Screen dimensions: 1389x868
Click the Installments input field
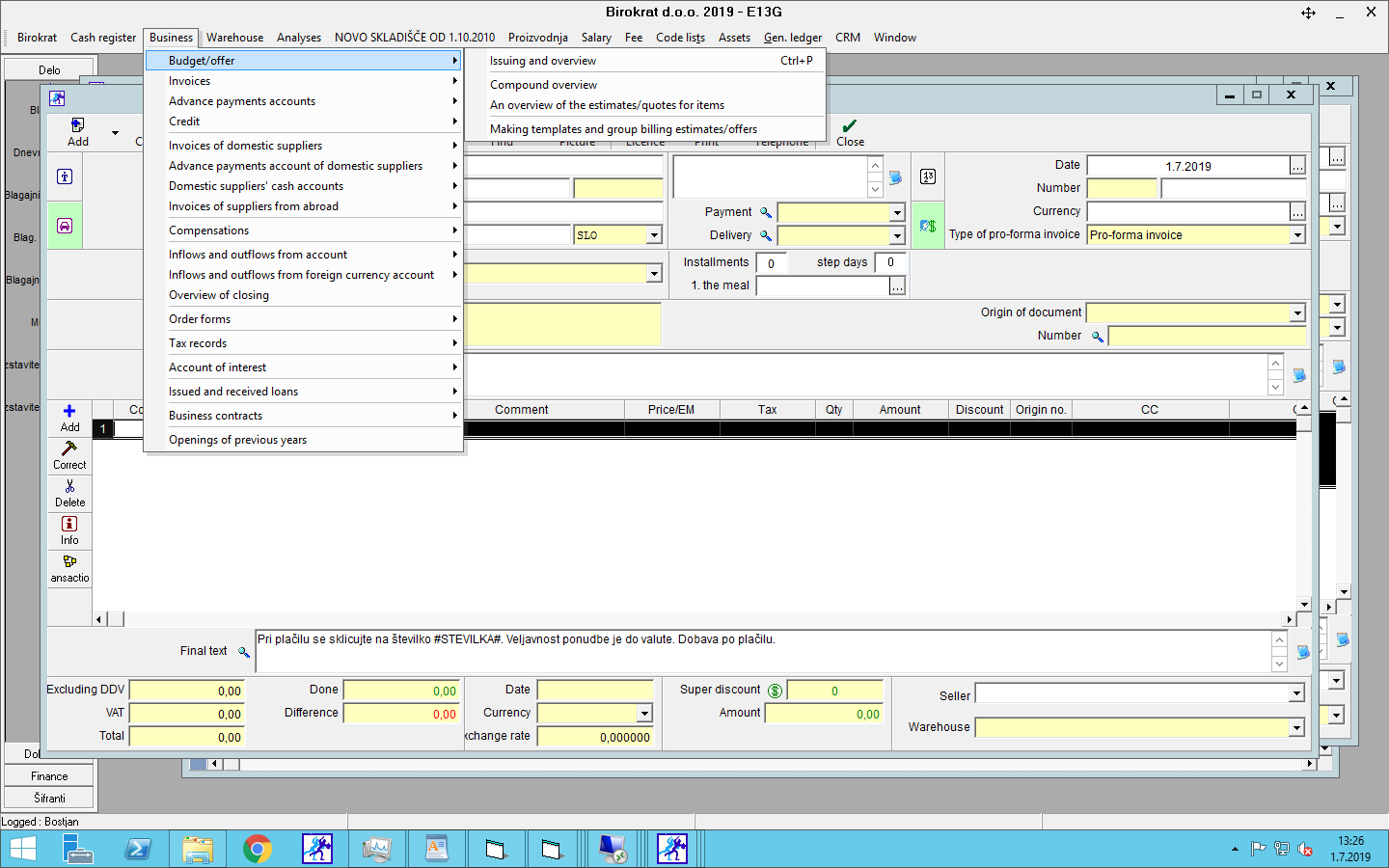(x=772, y=263)
